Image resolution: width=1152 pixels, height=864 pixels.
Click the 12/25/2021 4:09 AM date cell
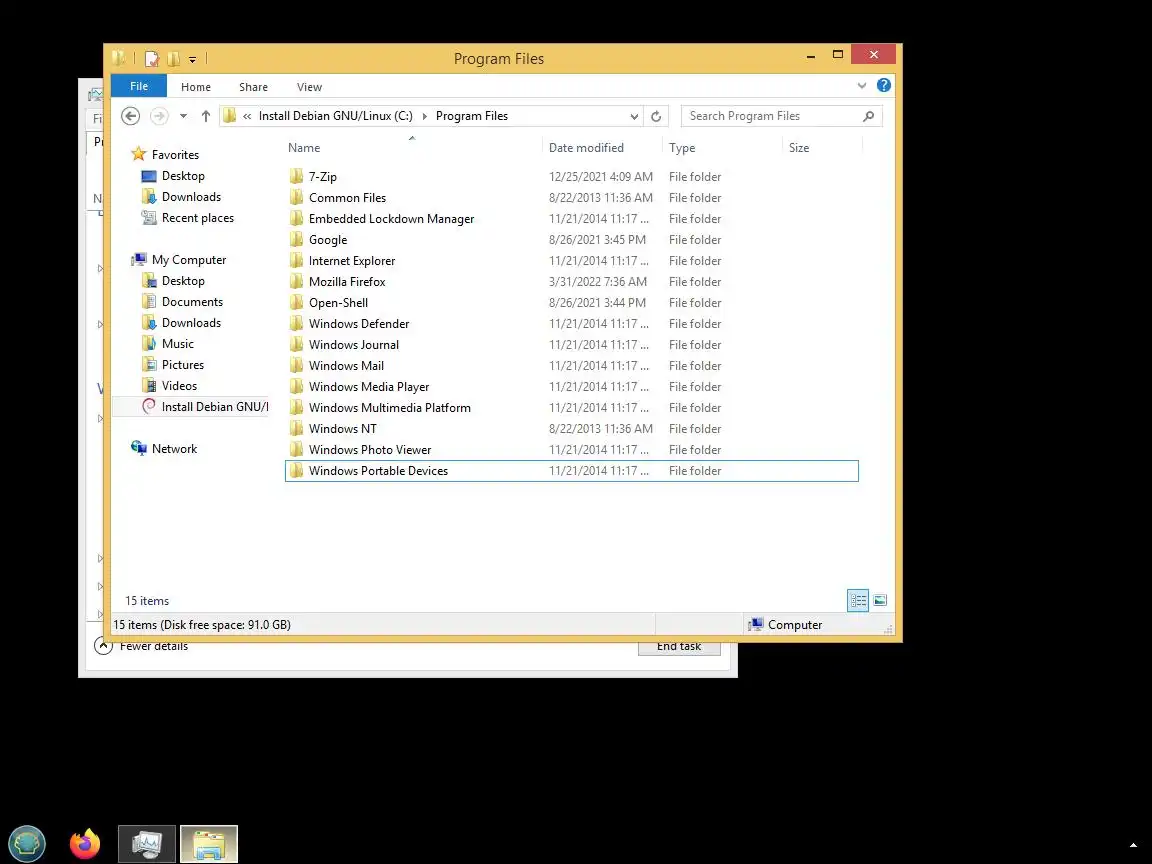pyautogui.click(x=600, y=176)
